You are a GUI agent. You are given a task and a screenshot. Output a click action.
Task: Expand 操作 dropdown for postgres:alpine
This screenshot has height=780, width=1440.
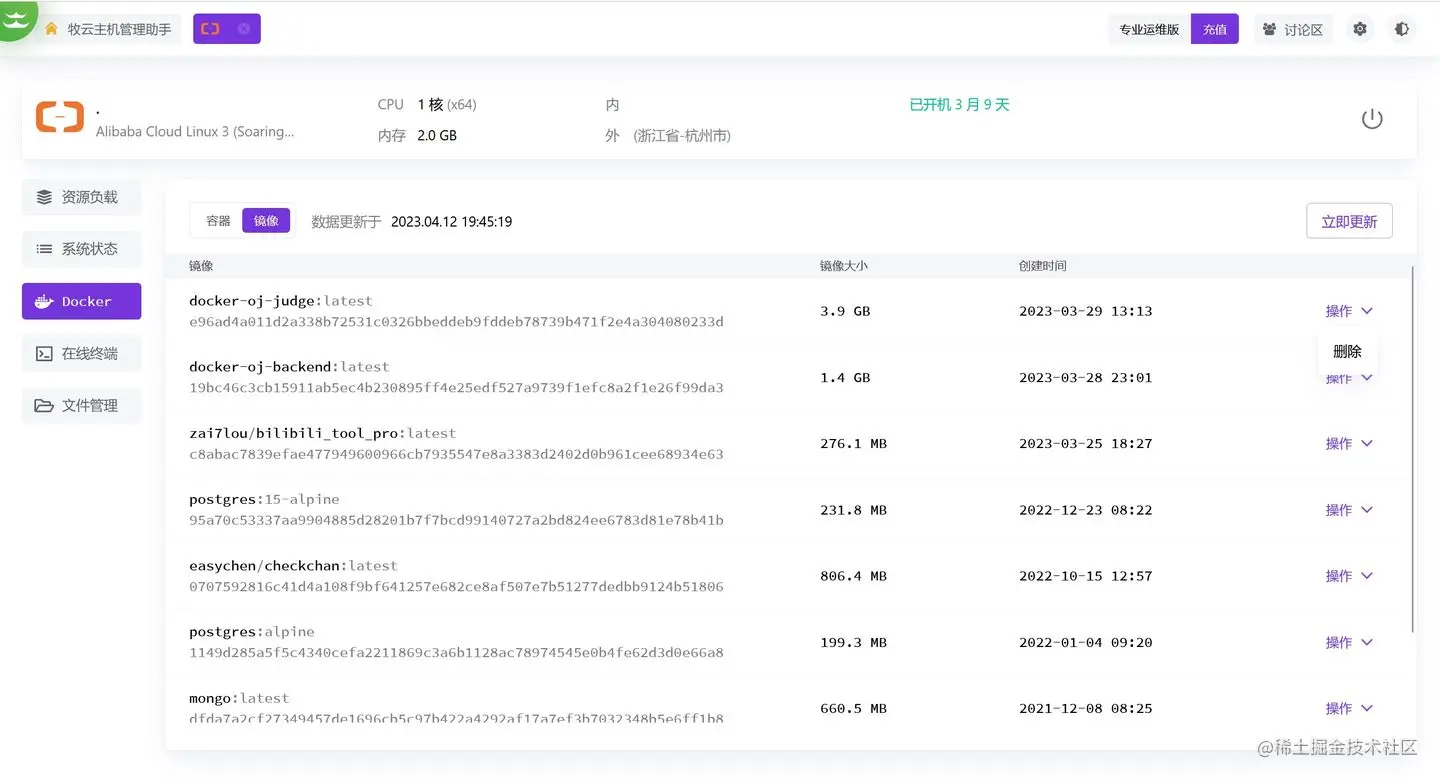click(x=1349, y=642)
